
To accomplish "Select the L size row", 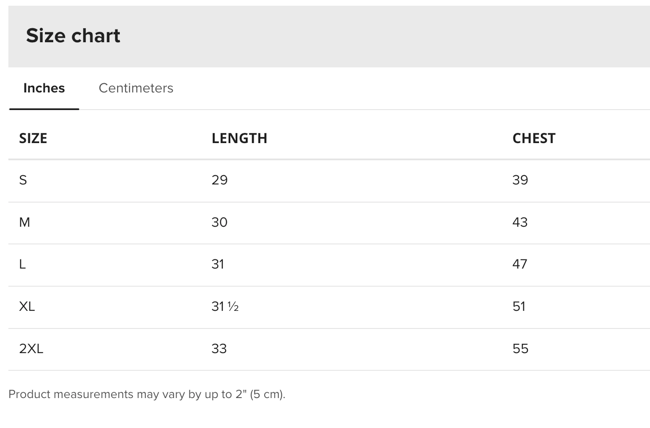I will 23,264.
